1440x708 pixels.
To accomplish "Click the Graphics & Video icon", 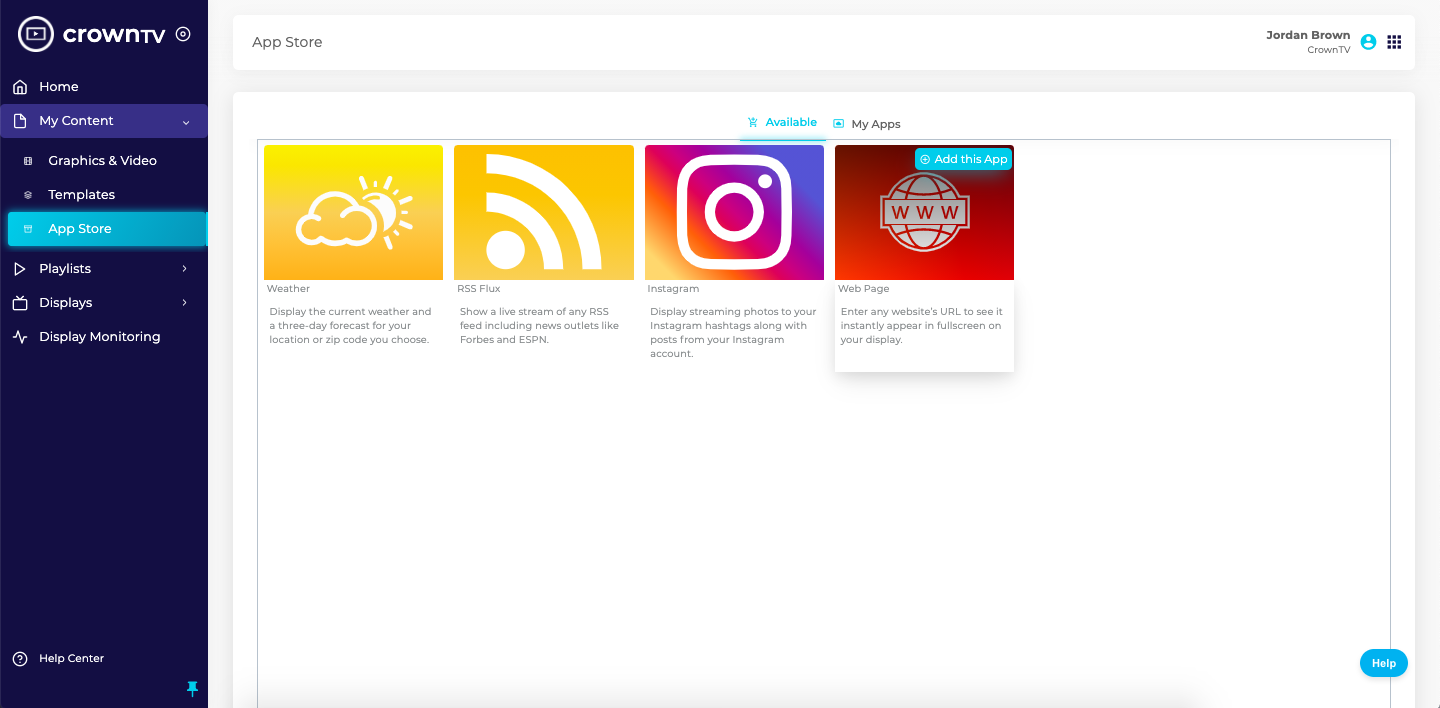I will (x=28, y=161).
